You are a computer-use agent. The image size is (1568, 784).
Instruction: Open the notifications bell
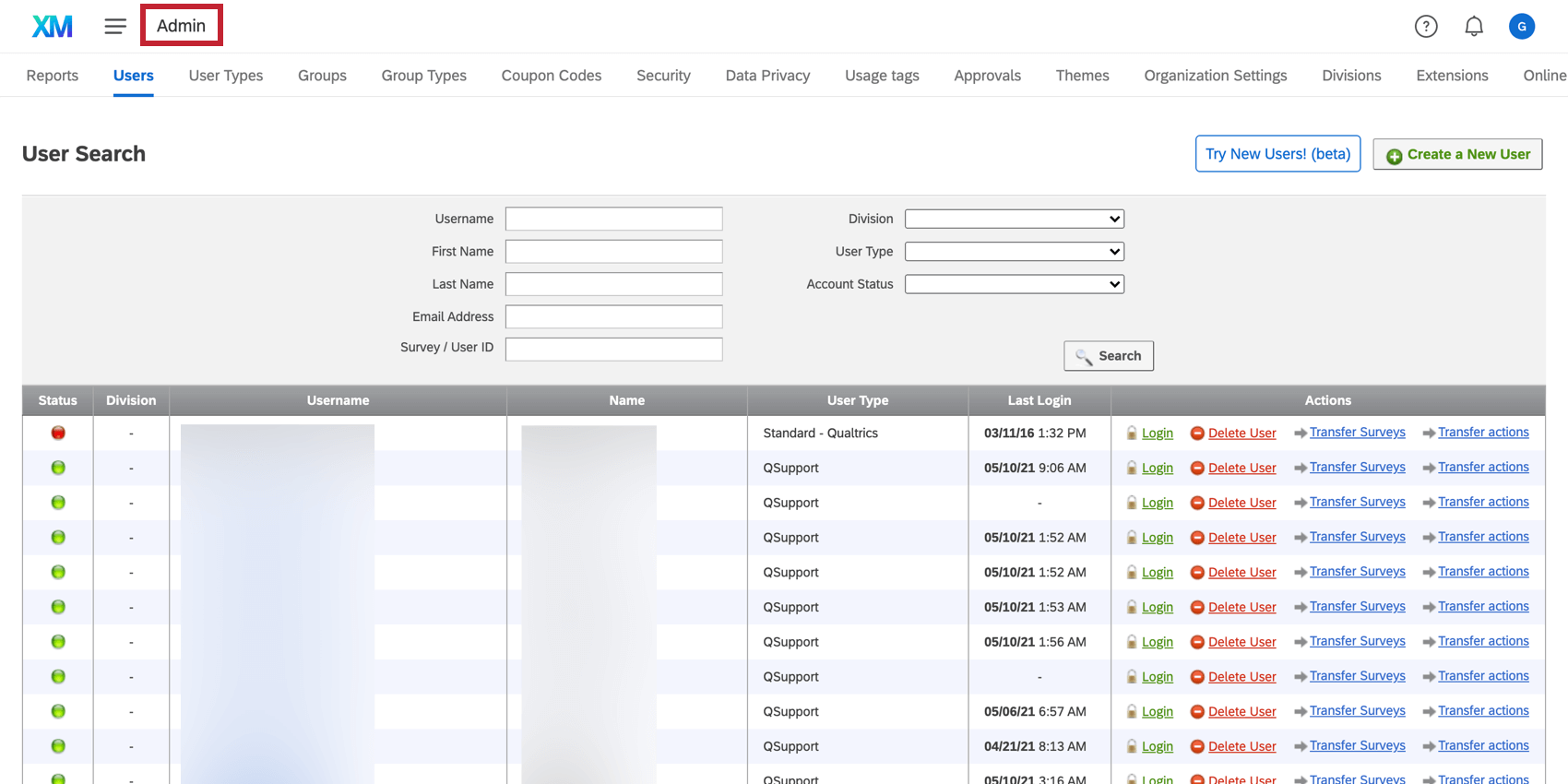1474,26
